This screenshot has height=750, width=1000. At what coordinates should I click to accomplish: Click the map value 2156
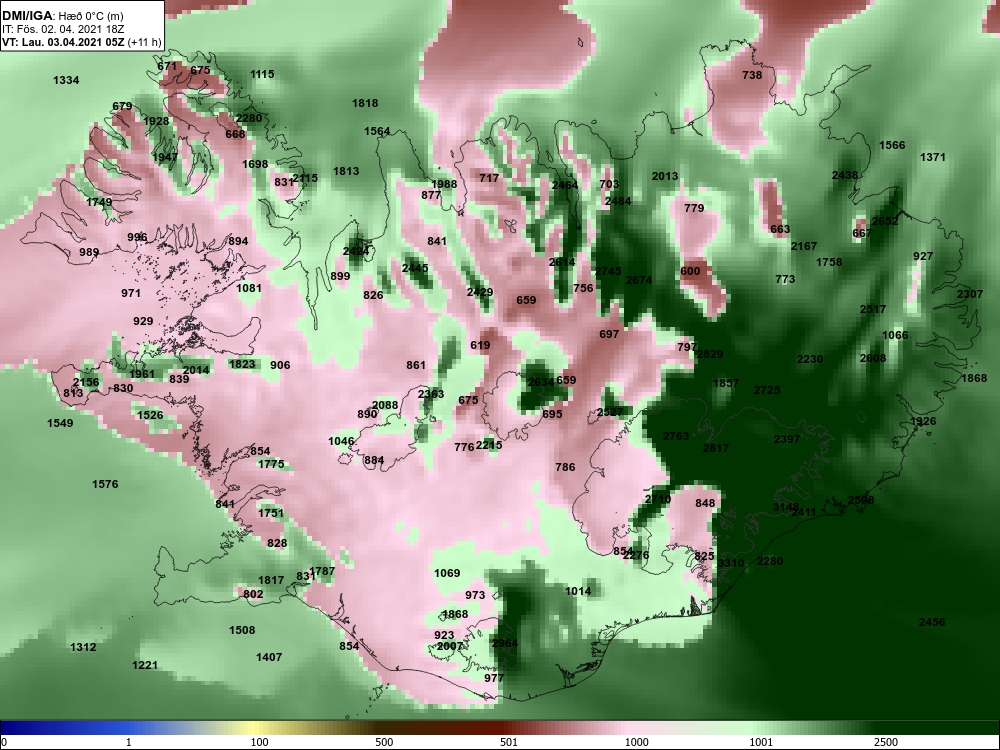(86, 383)
